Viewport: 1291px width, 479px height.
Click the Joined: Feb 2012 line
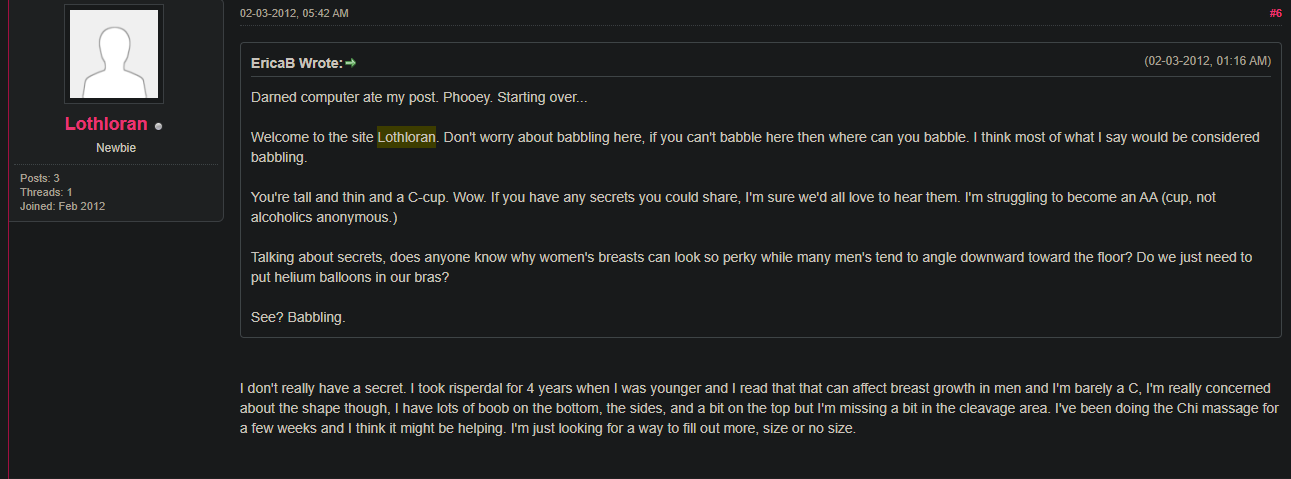pyautogui.click(x=62, y=206)
